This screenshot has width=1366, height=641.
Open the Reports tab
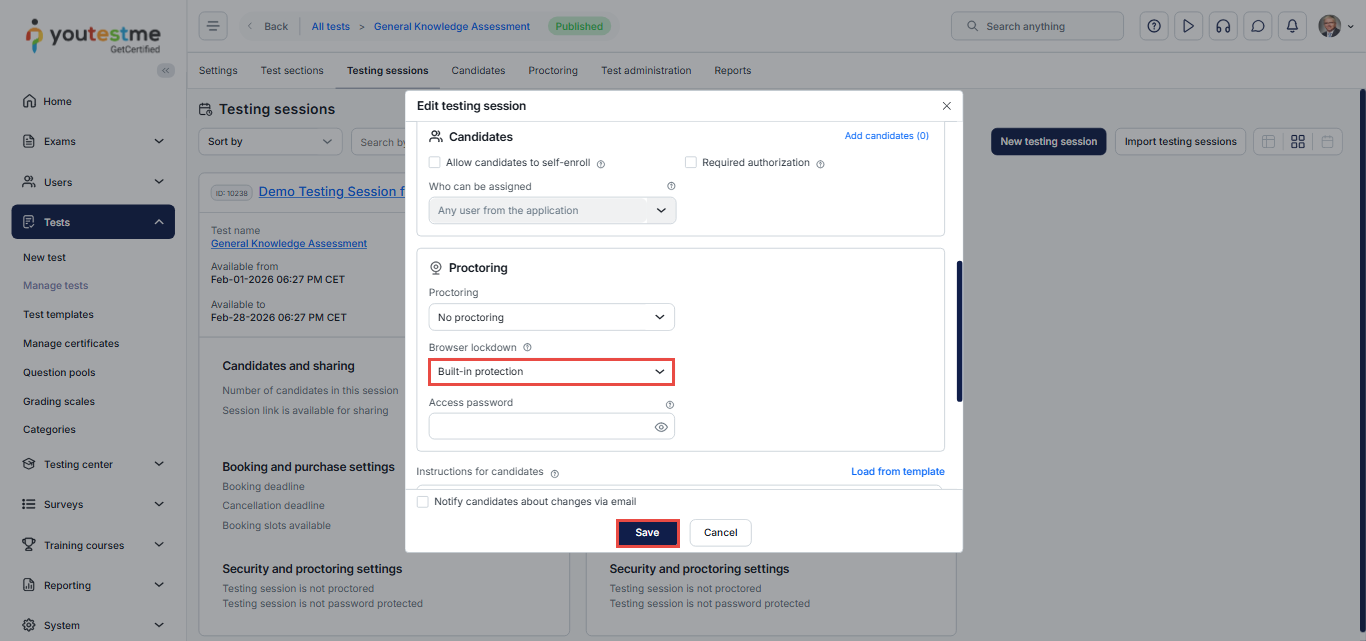pyautogui.click(x=732, y=71)
